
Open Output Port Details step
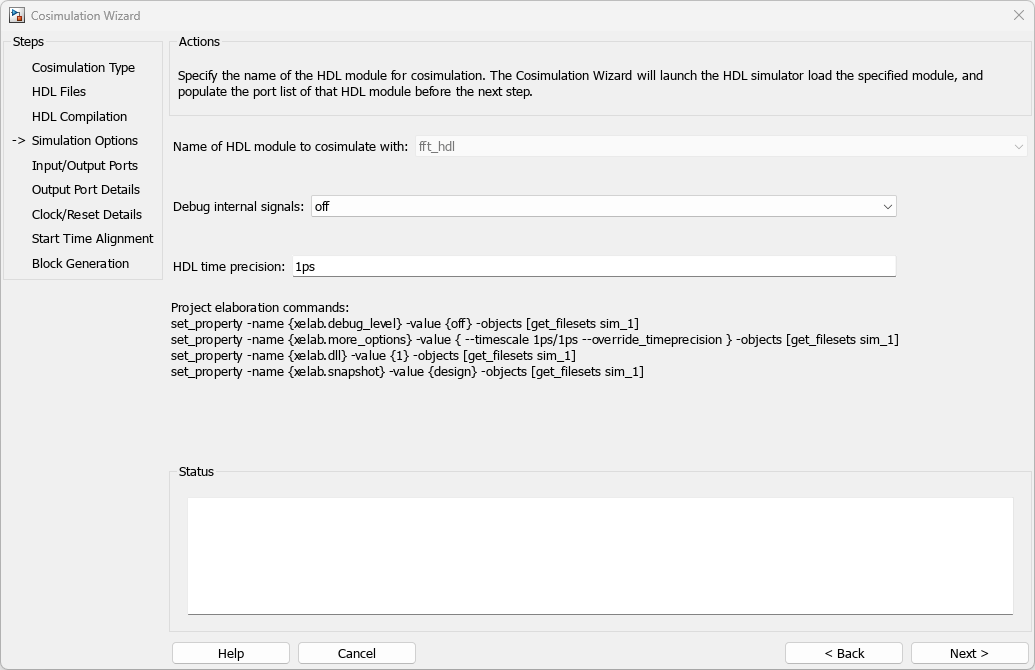pyautogui.click(x=86, y=190)
